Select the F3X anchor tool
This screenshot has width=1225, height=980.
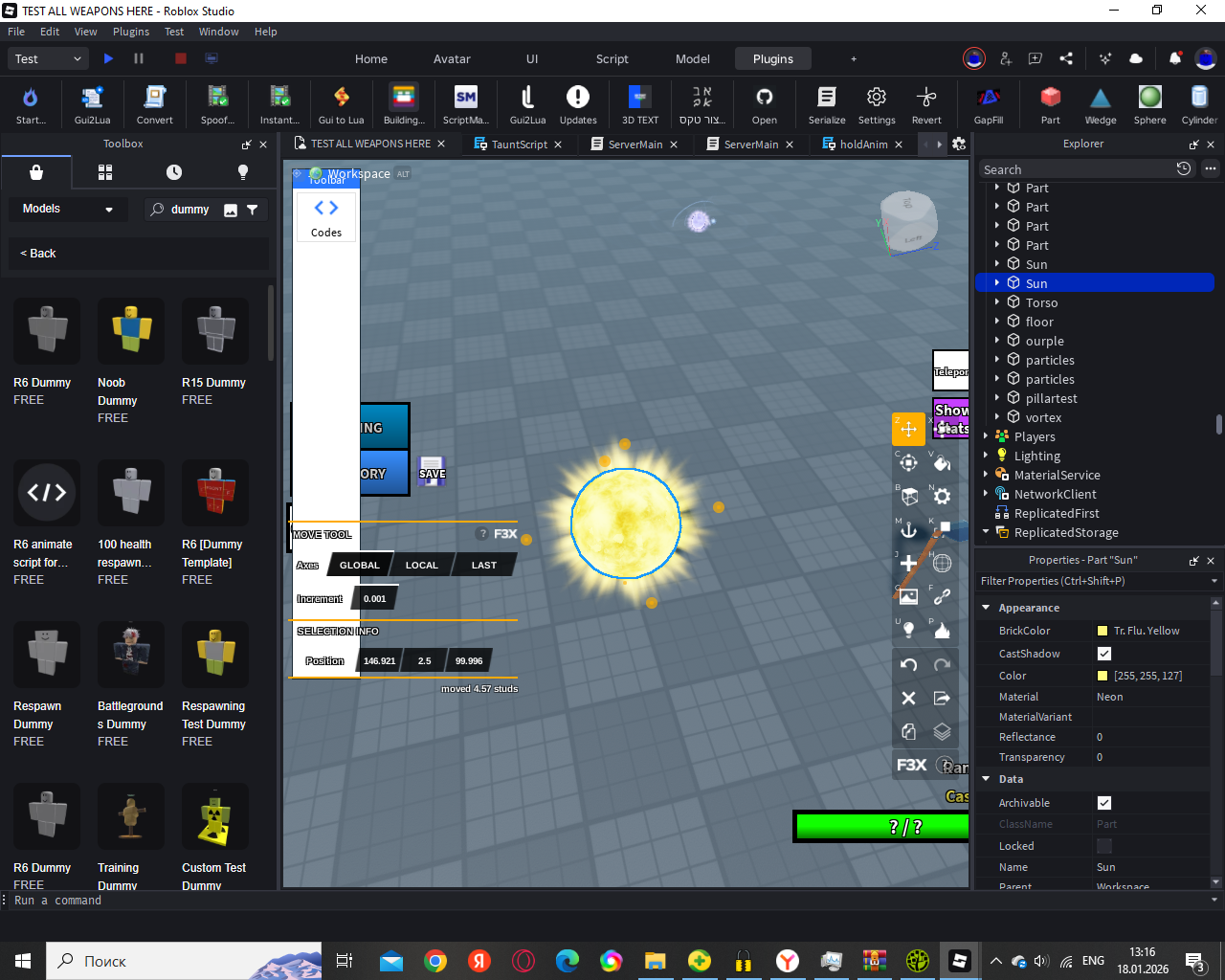coord(908,529)
